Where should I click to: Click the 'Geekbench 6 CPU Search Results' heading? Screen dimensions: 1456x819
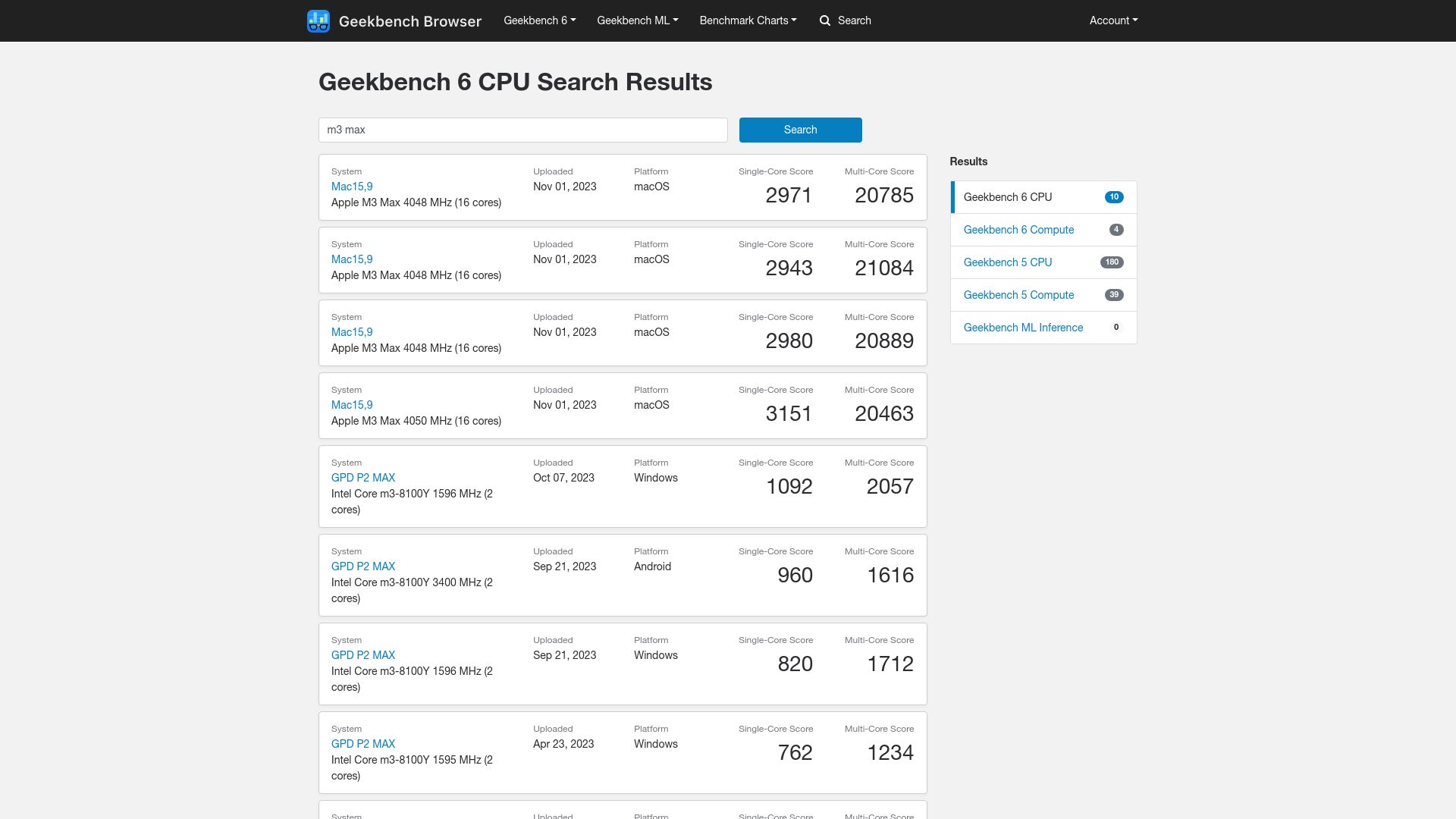(516, 82)
